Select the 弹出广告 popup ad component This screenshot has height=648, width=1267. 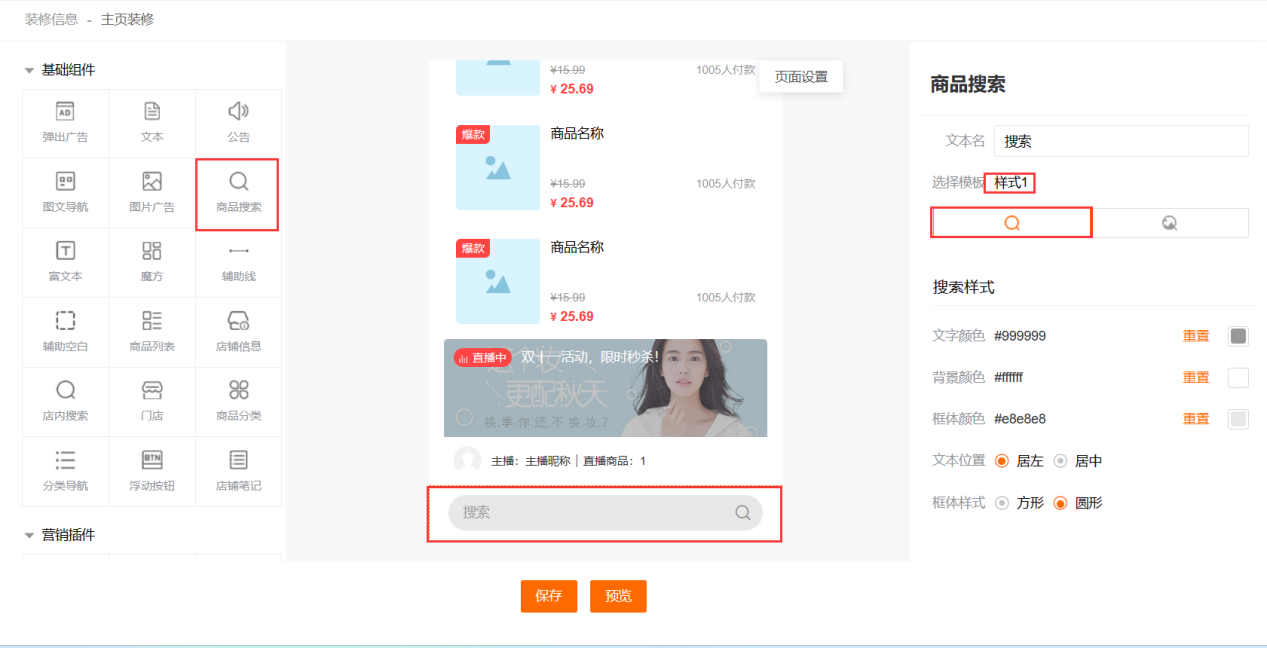point(65,122)
